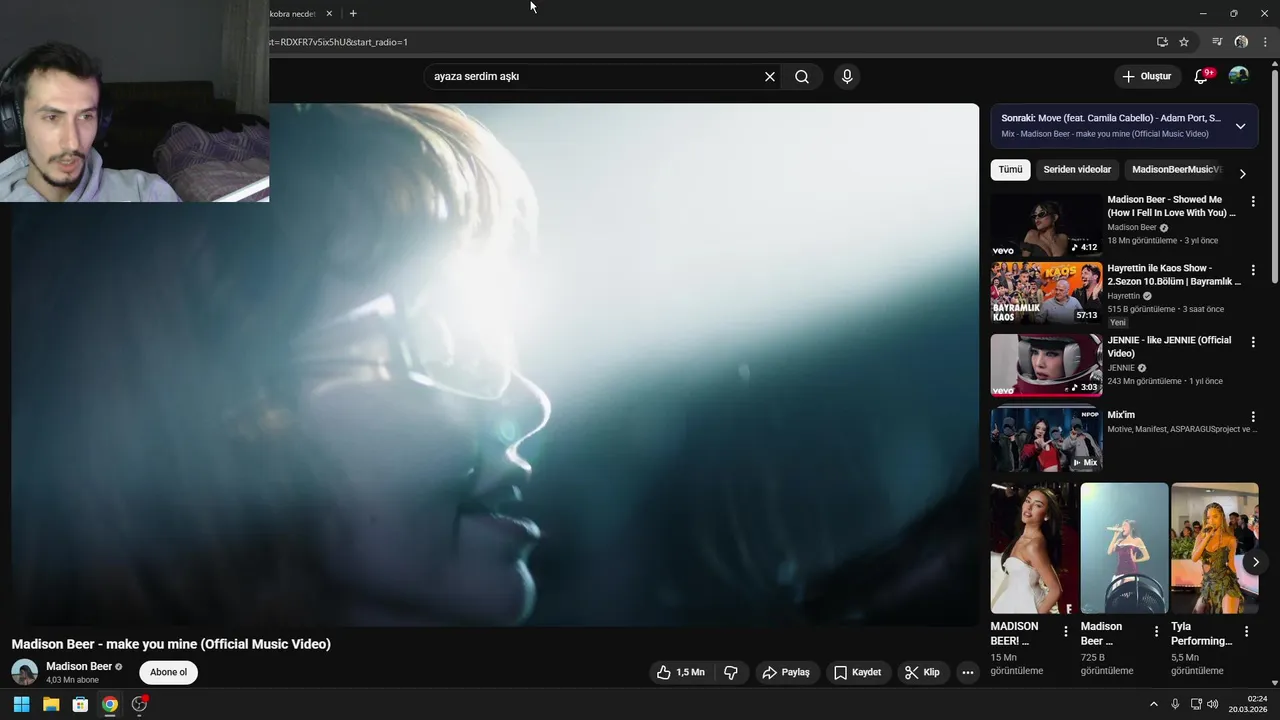
Task: Click the Oluştur create button
Action: coord(1146,77)
